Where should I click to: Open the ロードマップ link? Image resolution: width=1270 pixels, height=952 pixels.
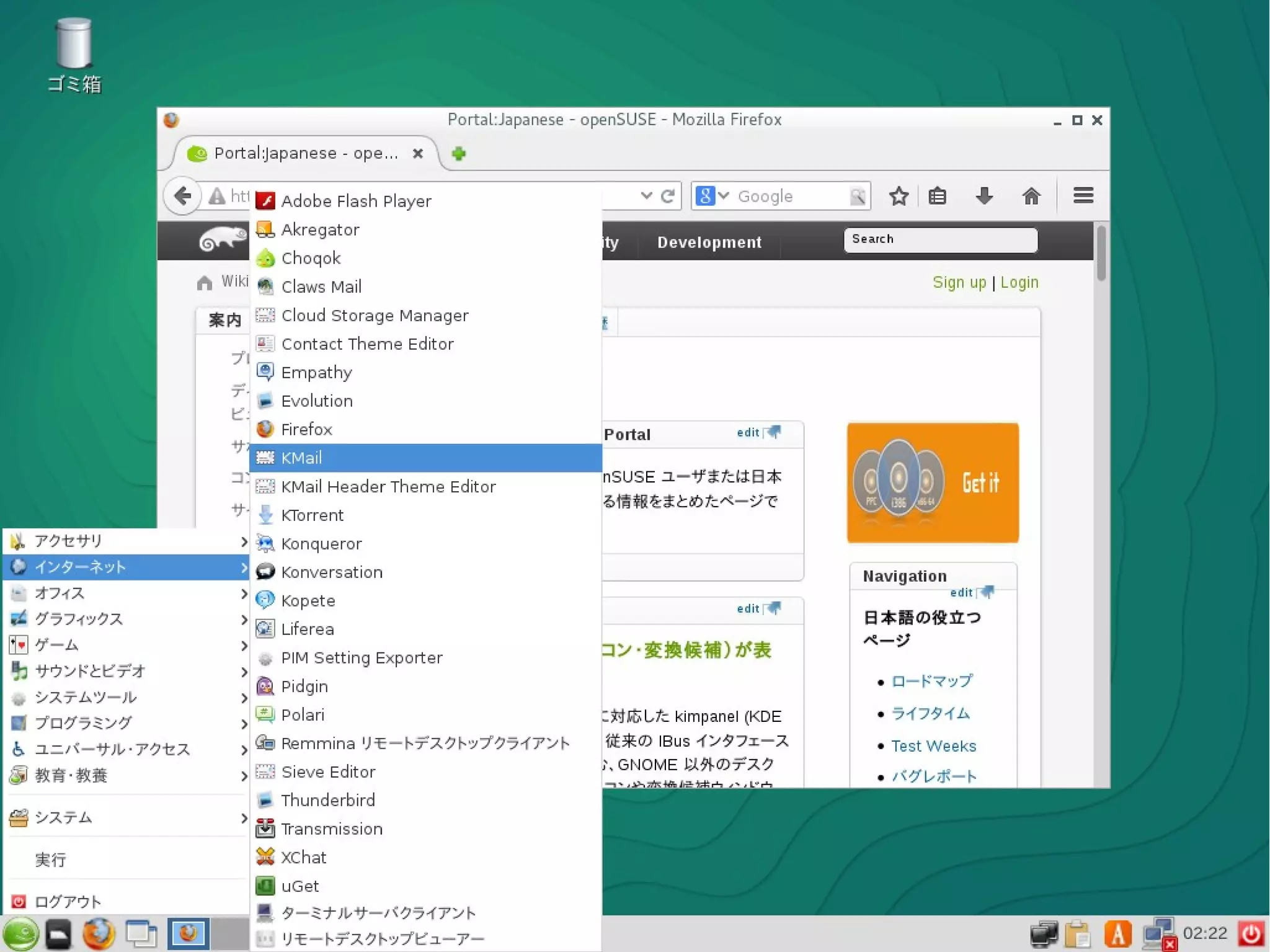click(931, 681)
